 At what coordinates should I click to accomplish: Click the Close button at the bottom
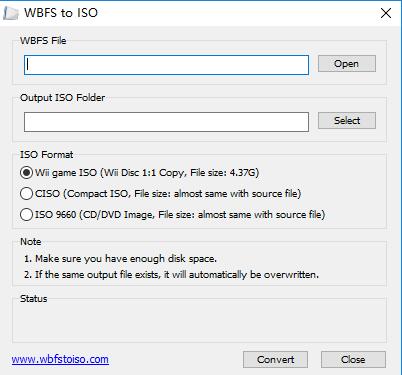pos(353,359)
